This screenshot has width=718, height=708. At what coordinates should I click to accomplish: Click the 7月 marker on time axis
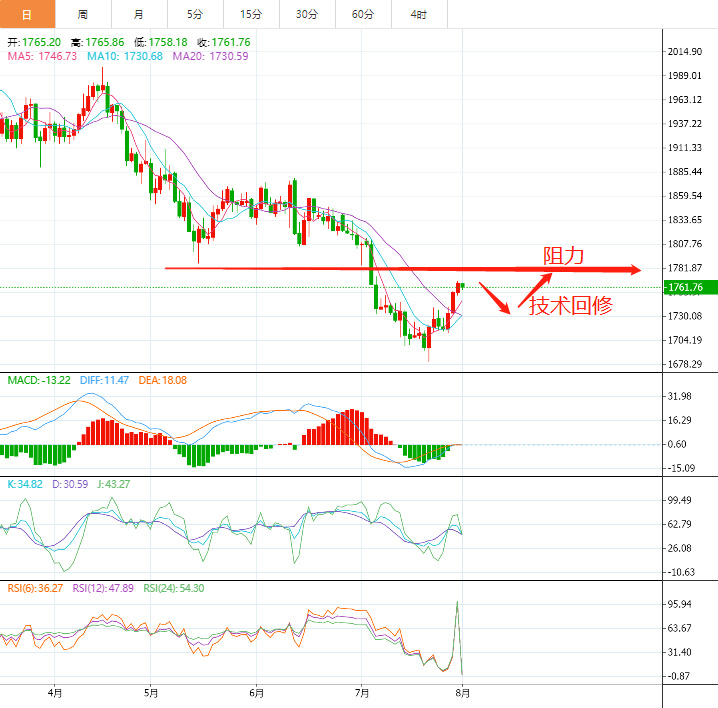(362, 692)
